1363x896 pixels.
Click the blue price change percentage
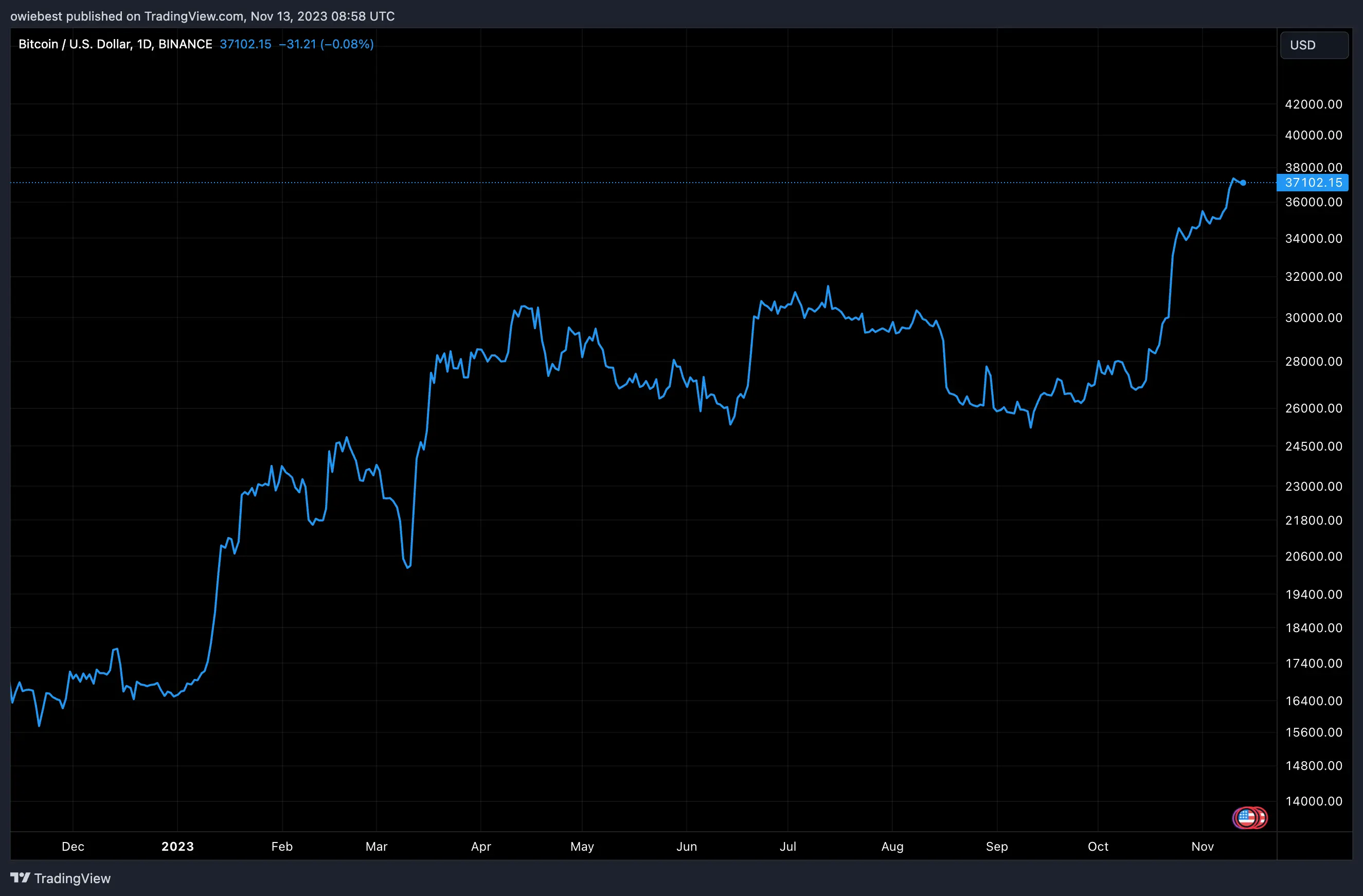[x=347, y=44]
